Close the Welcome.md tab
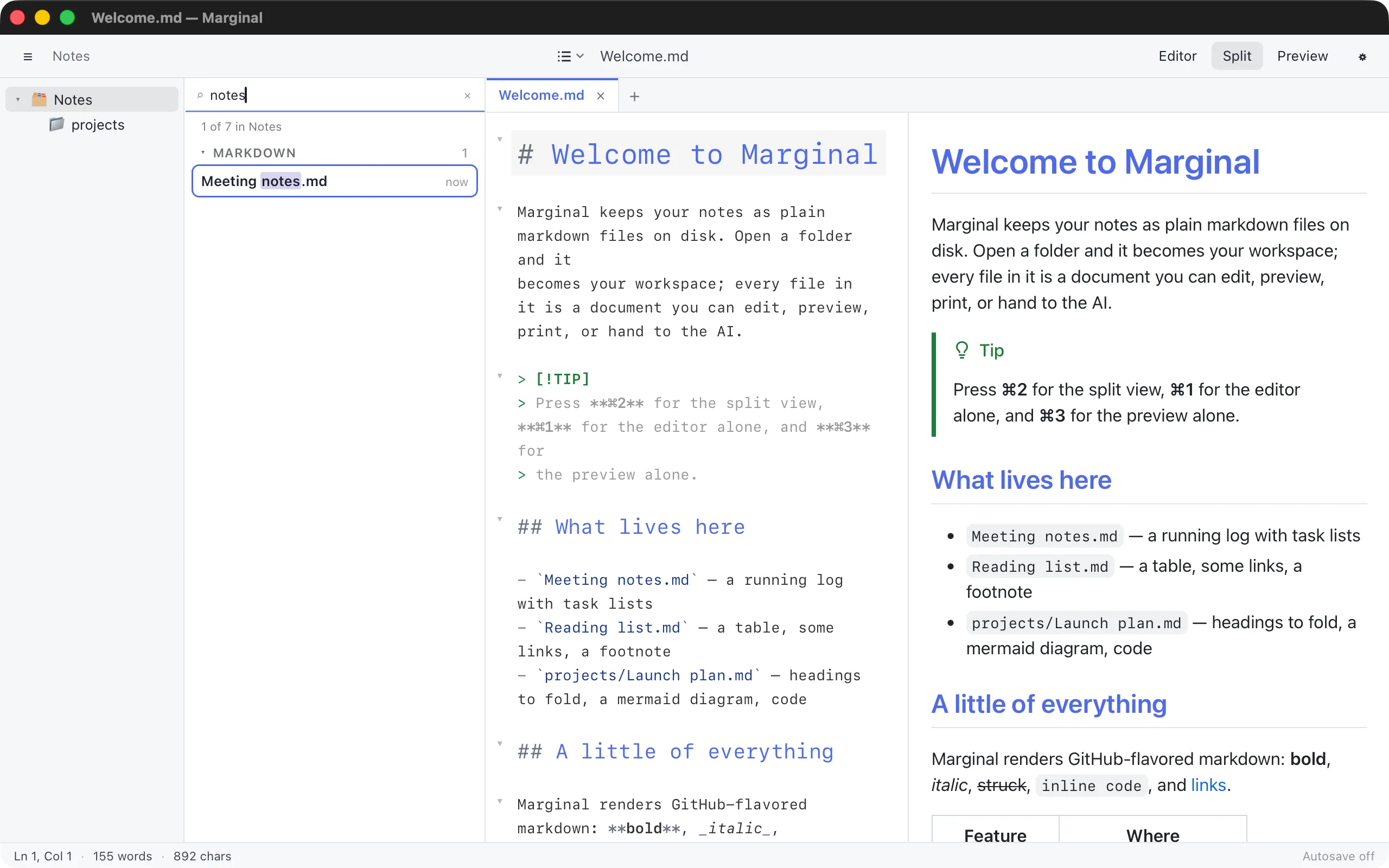 [601, 96]
